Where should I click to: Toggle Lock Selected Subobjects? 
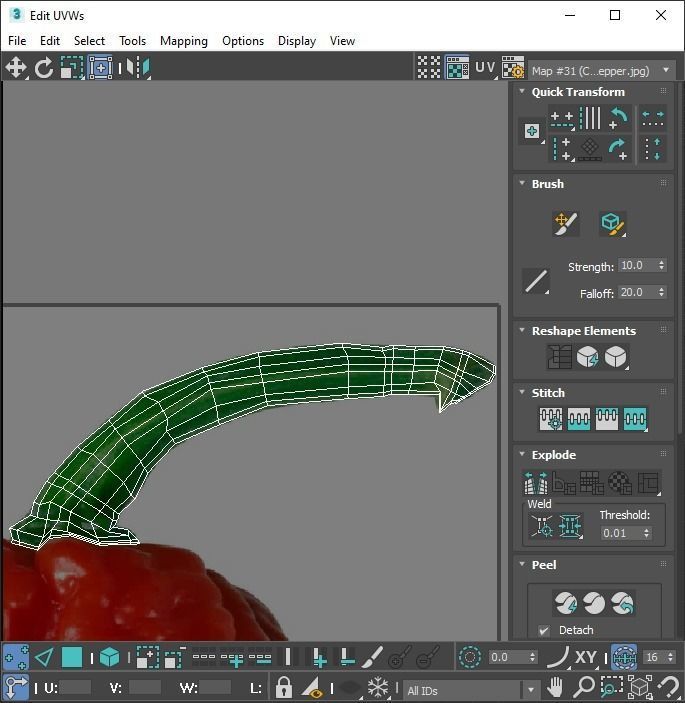[283, 687]
